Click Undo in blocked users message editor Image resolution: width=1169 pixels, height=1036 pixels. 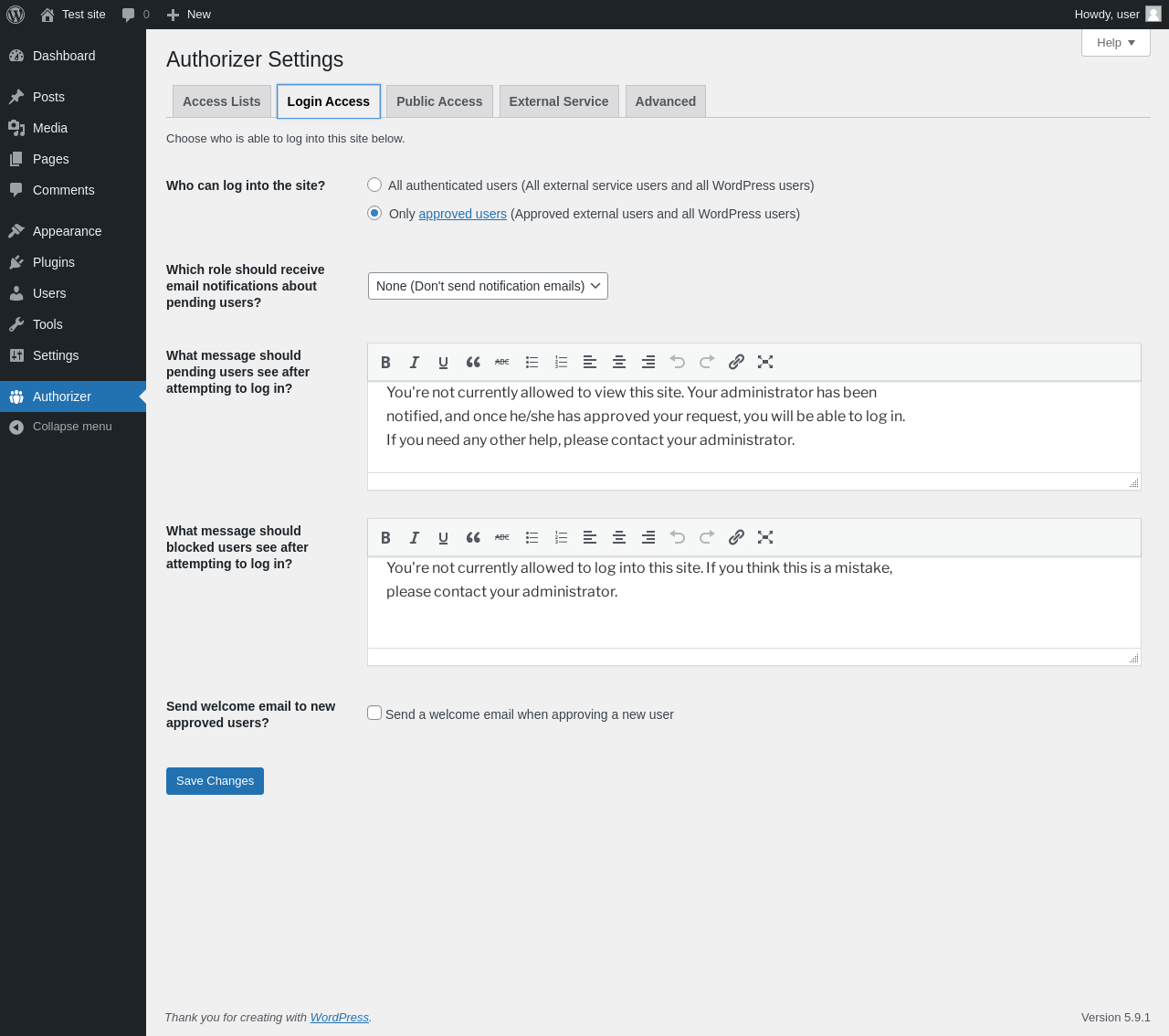pos(678,538)
